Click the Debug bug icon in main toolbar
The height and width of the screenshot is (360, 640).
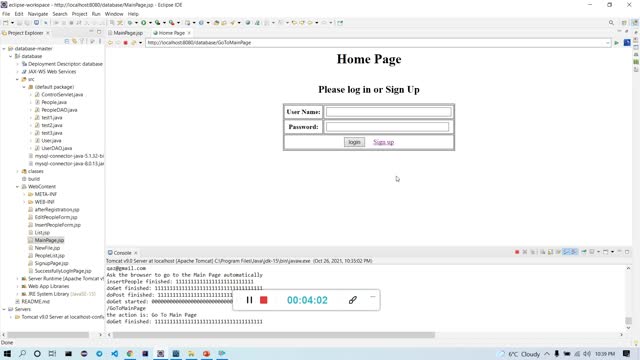[x=130, y=23]
